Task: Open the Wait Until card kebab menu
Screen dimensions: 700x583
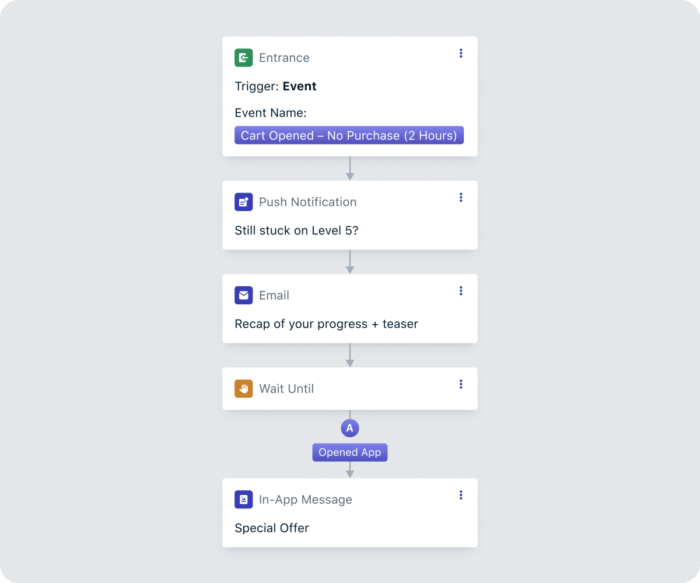Action: [461, 384]
